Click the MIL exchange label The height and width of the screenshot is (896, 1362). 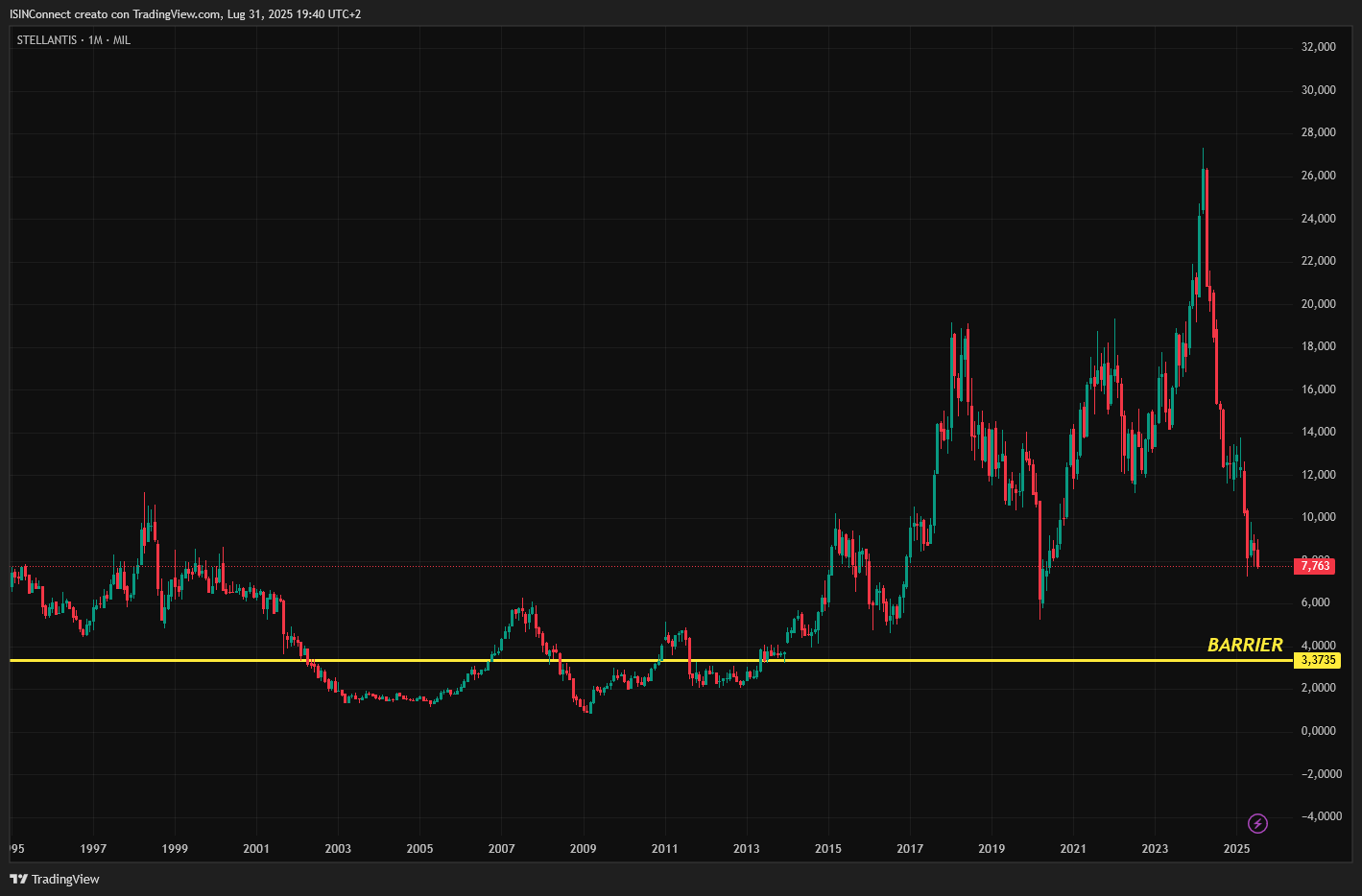(122, 40)
